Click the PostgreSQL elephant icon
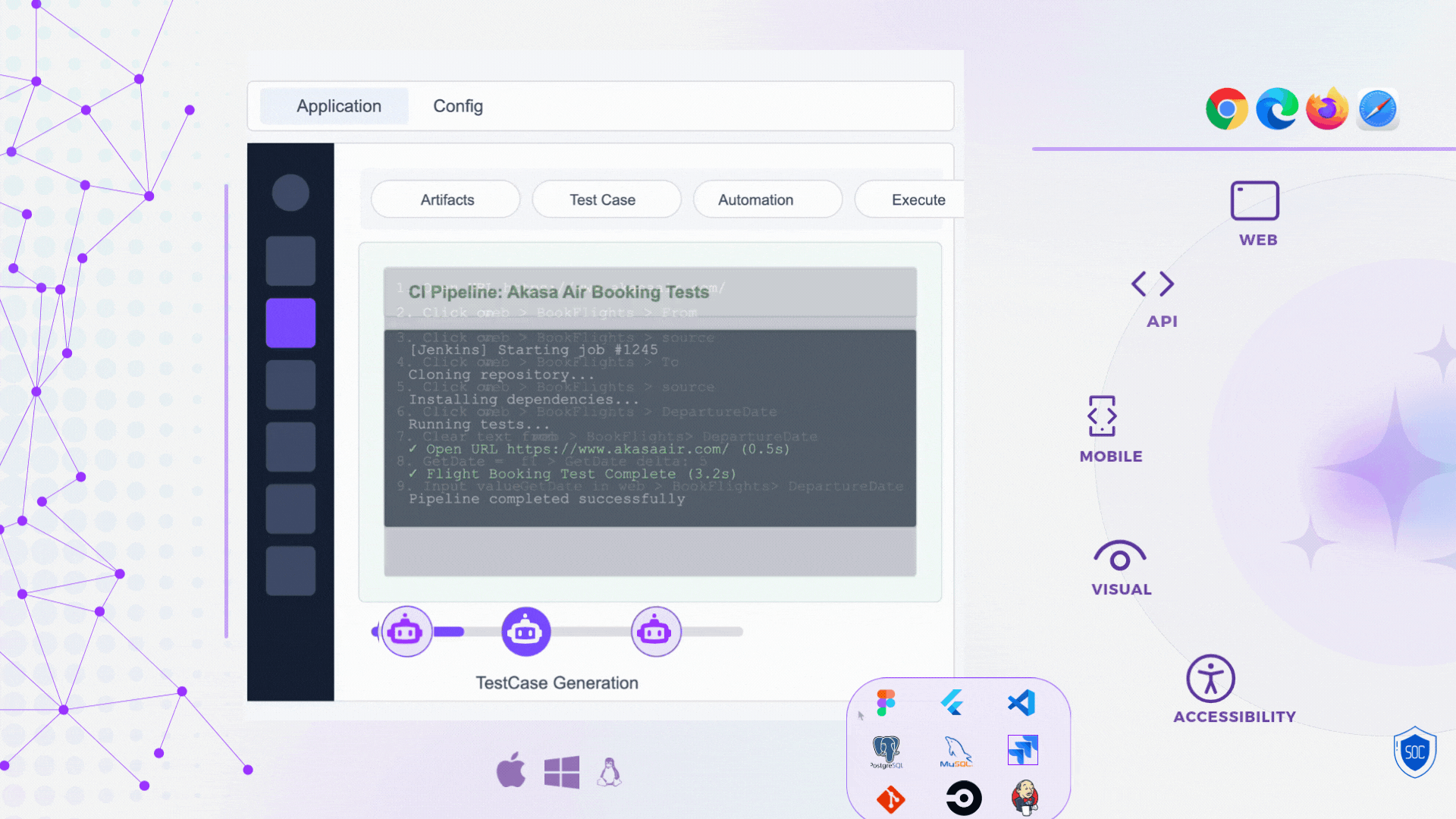 [886, 752]
